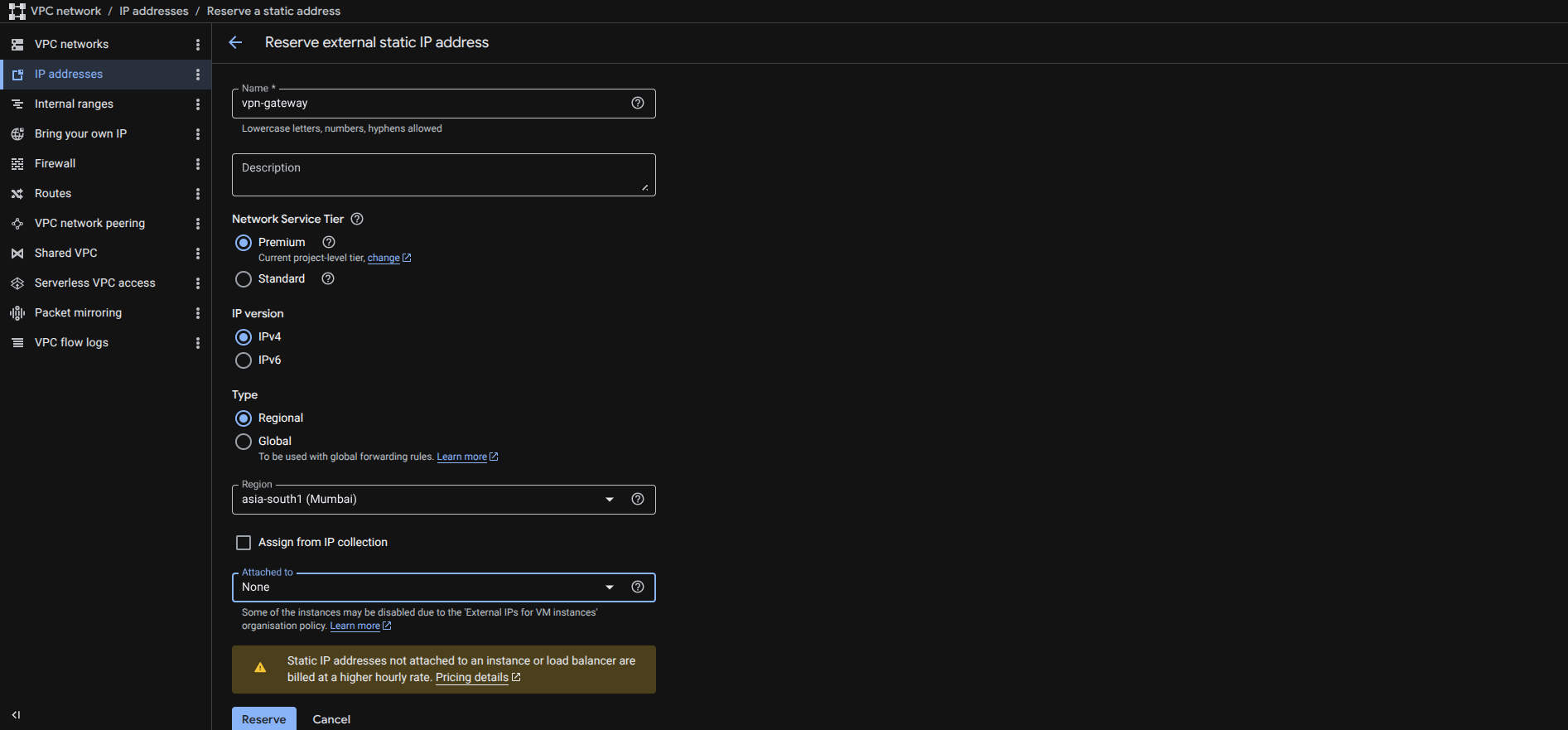Viewport: 1568px width, 730px height.
Task: Open more options for IP addresses
Action: [x=198, y=75]
